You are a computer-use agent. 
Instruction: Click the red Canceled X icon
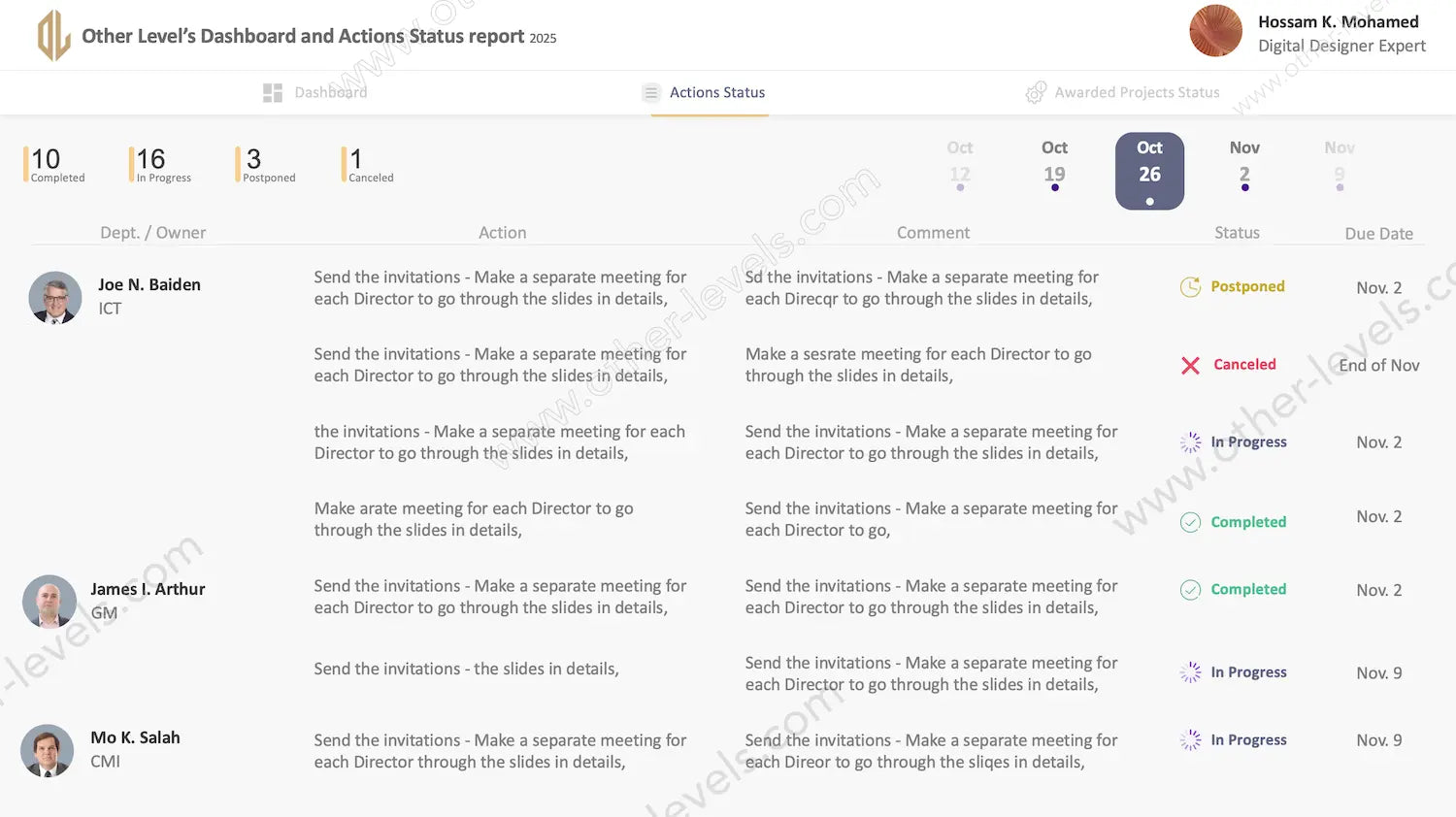pos(1190,365)
